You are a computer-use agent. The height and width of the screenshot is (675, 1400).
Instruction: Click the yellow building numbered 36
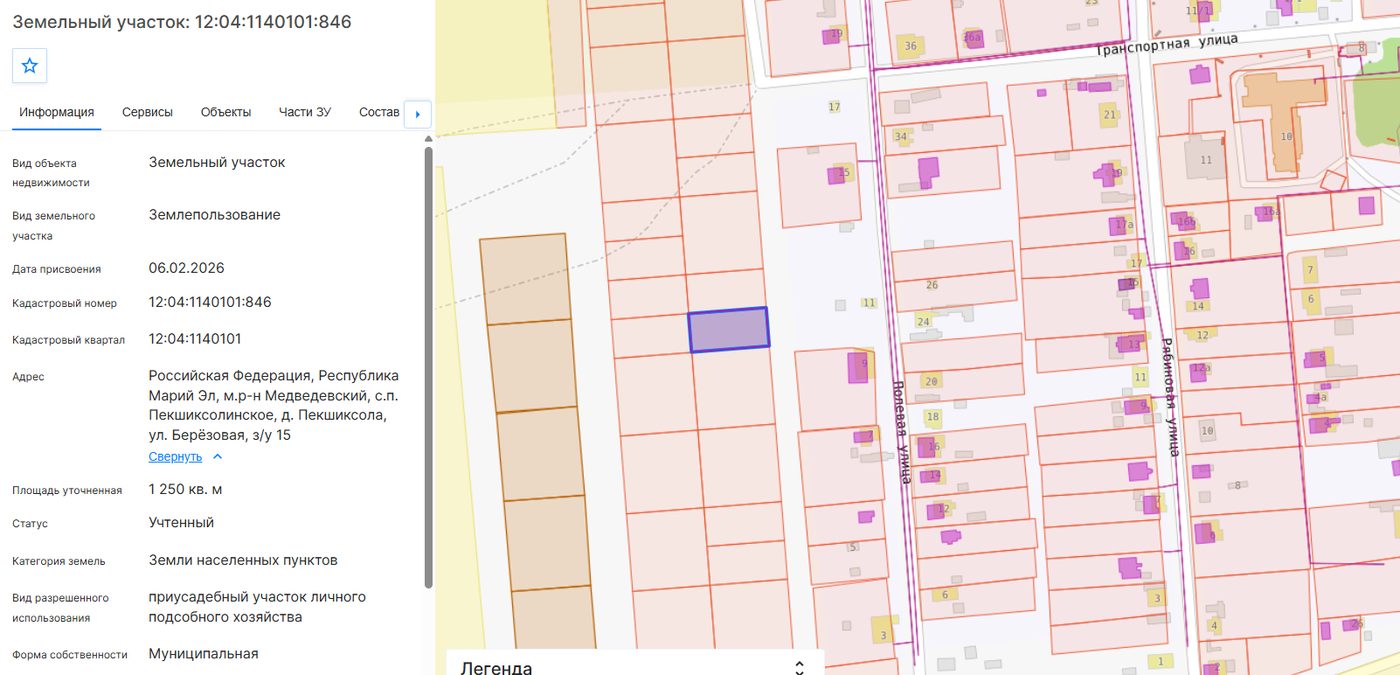coord(910,46)
